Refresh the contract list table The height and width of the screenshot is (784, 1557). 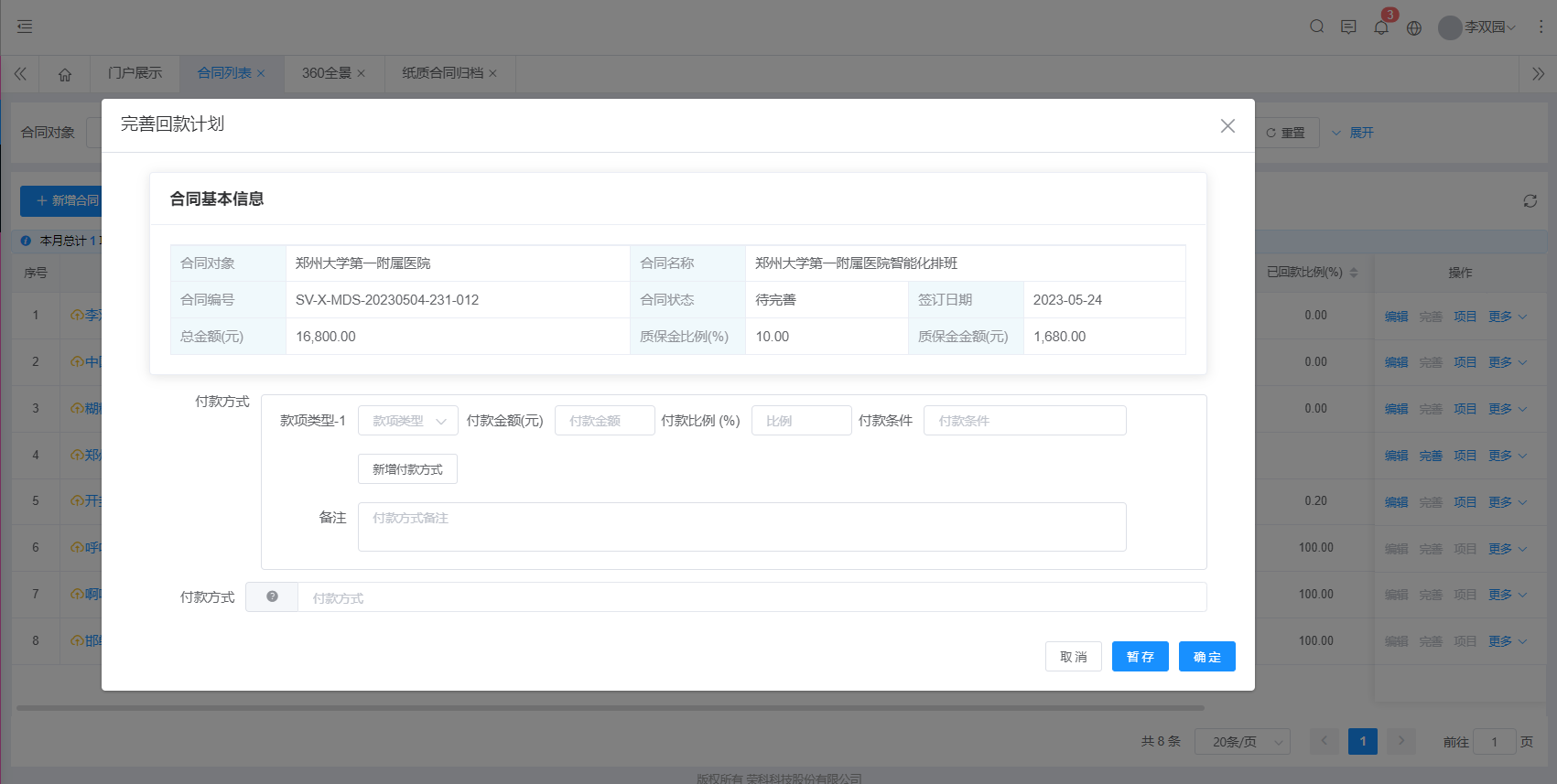1530,200
